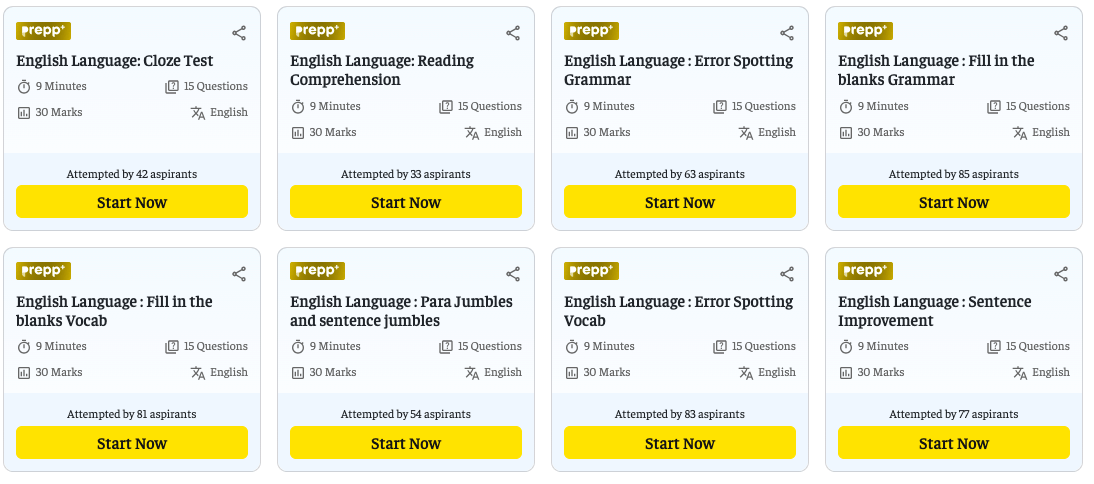This screenshot has width=1094, height=484.
Task: Begin Error Spotting Grammar test
Action: click(680, 202)
